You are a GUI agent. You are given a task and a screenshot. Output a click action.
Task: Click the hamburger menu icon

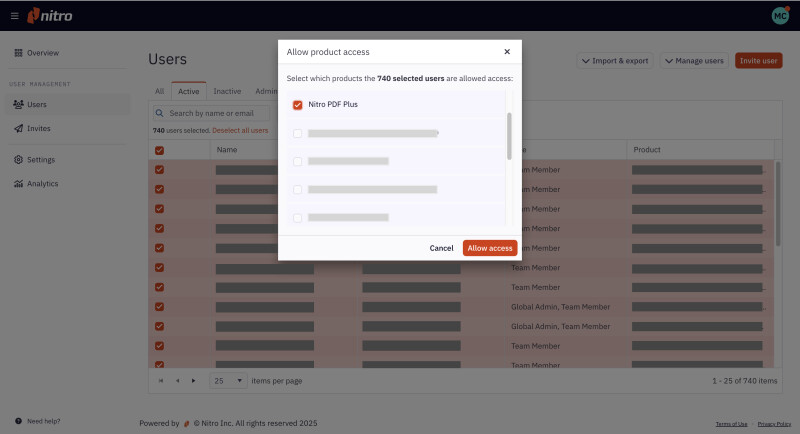click(14, 16)
